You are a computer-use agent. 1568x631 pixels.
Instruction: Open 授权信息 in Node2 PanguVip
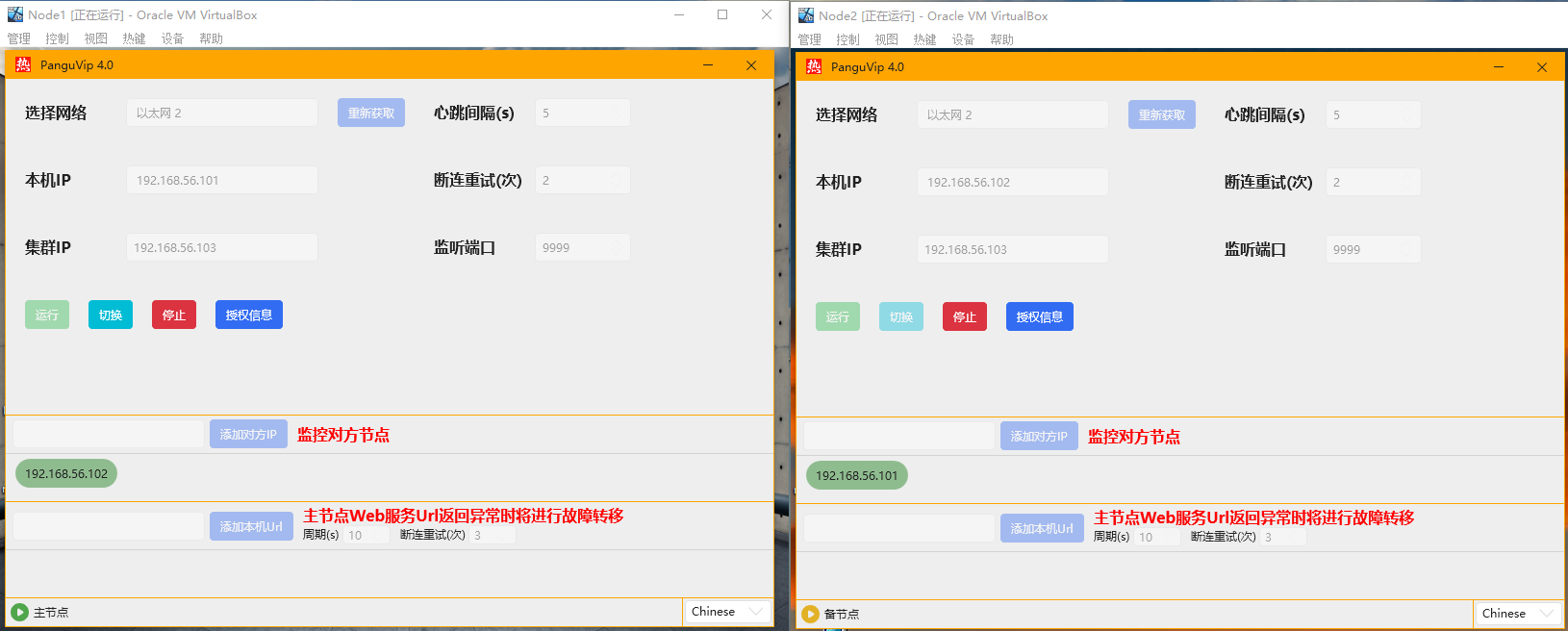[1040, 316]
